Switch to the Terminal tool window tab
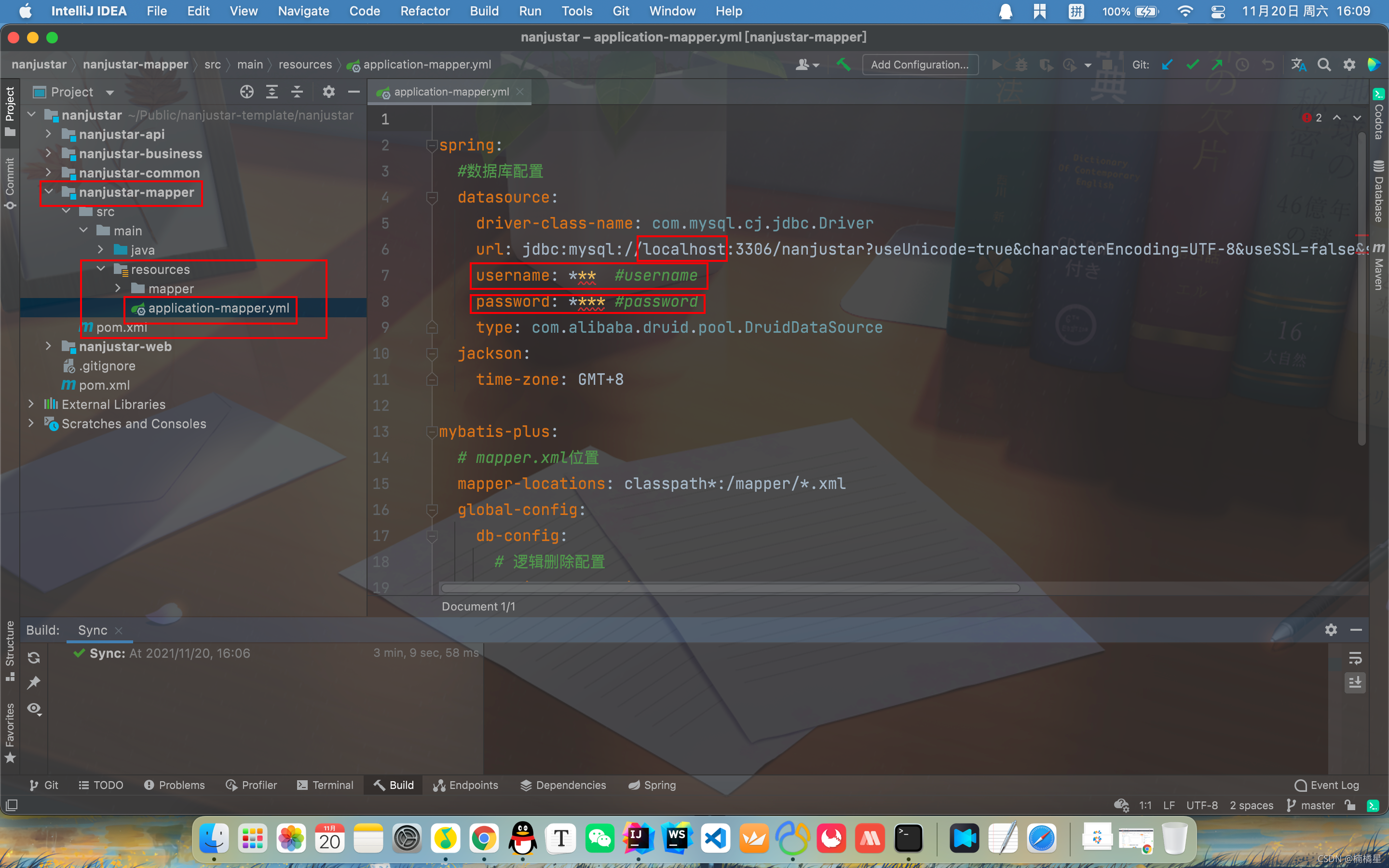Image resolution: width=1389 pixels, height=868 pixels. [x=325, y=785]
